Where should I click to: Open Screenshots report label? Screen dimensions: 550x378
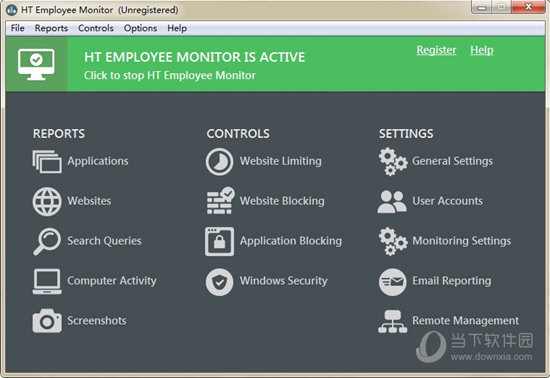coord(97,320)
